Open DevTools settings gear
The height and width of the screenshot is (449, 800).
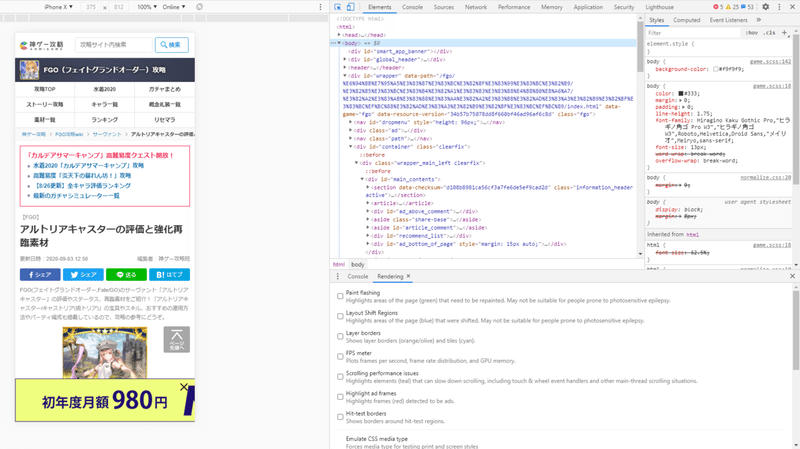coord(766,7)
